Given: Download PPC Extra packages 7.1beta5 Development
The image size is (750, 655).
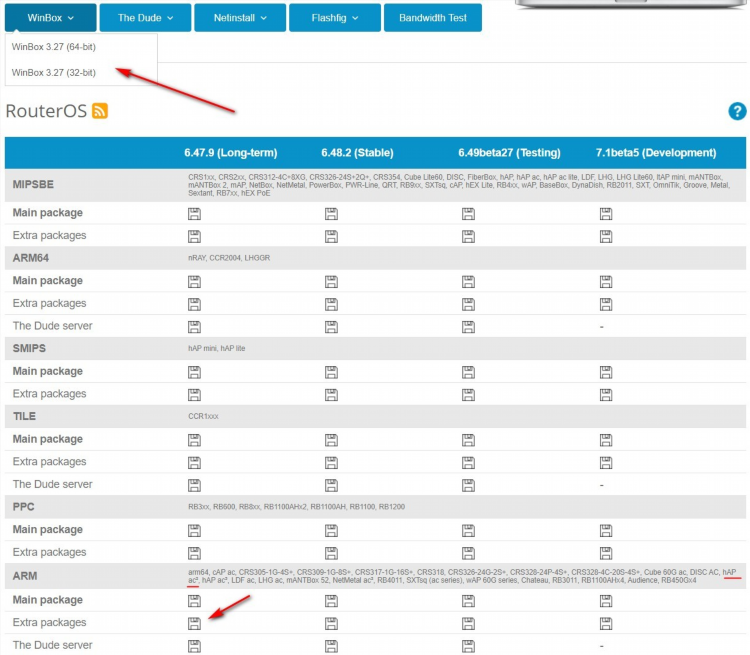Looking at the screenshot, I should (606, 553).
